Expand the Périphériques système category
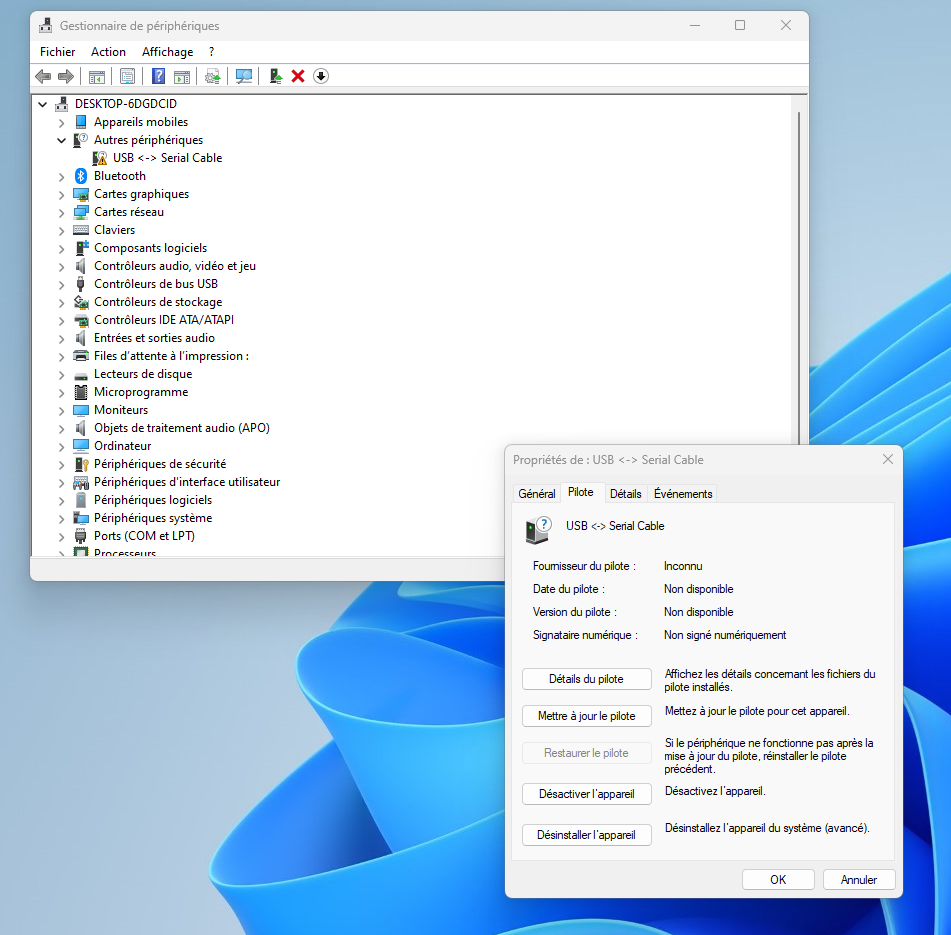This screenshot has height=935, width=951. click(x=61, y=519)
